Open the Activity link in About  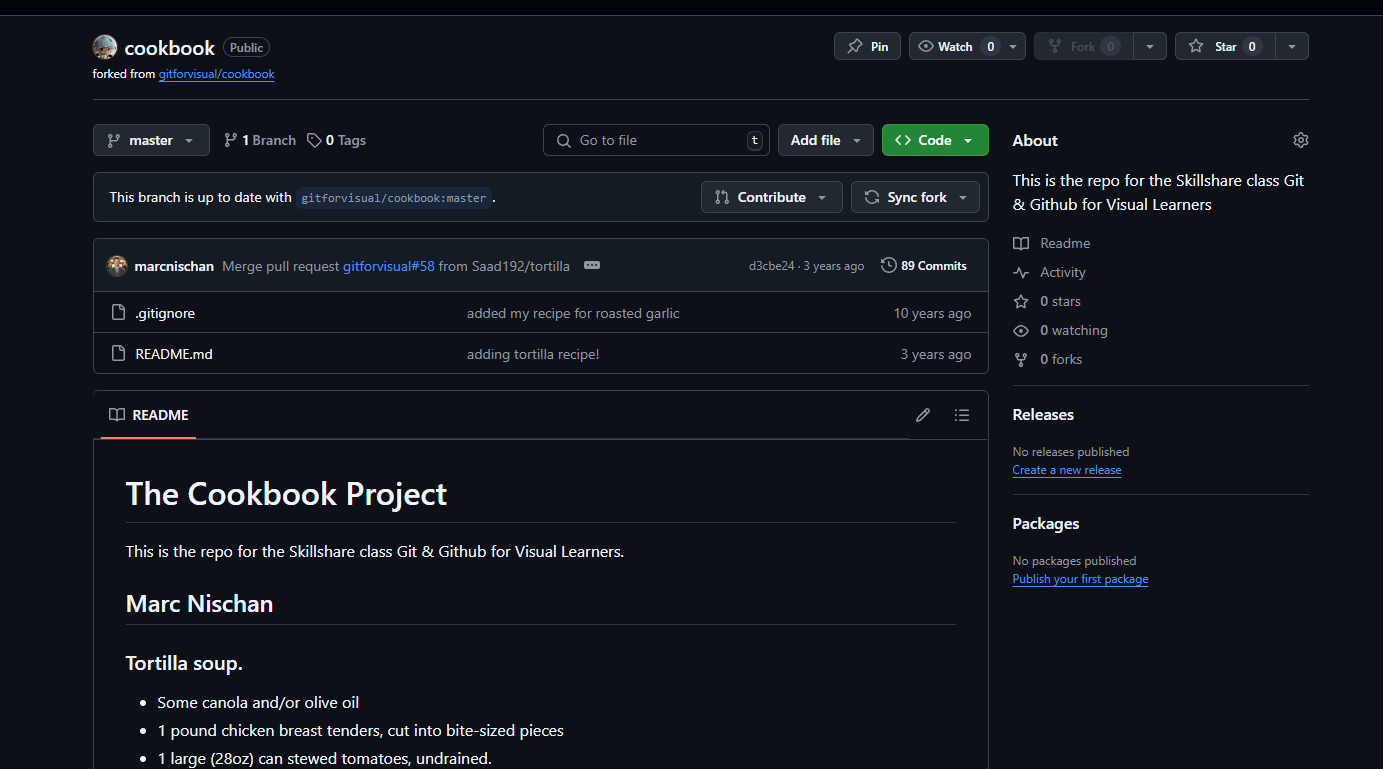(1050, 272)
